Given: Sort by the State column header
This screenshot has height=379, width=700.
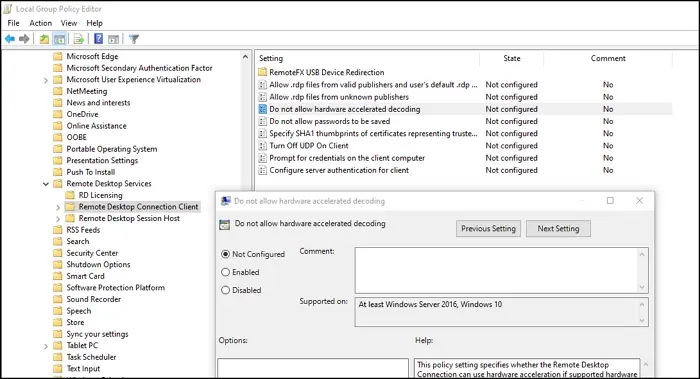Looking at the screenshot, I should pyautogui.click(x=512, y=58).
